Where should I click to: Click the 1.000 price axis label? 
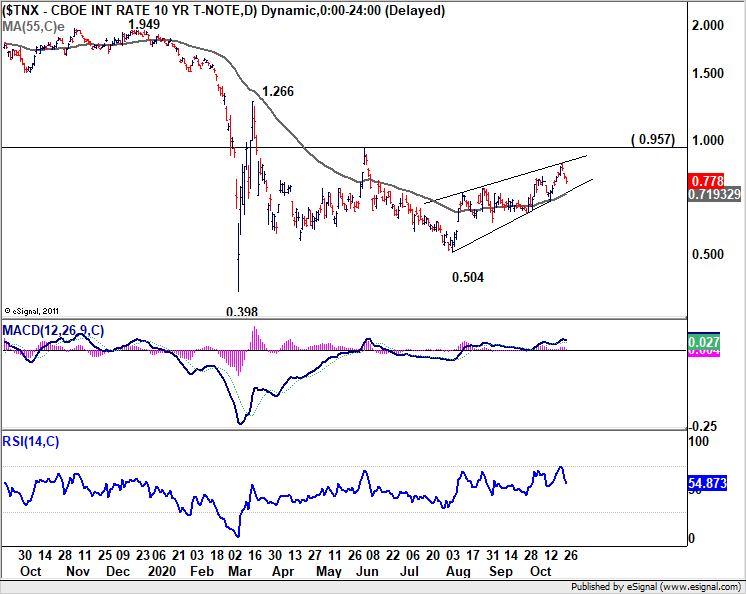[707, 140]
